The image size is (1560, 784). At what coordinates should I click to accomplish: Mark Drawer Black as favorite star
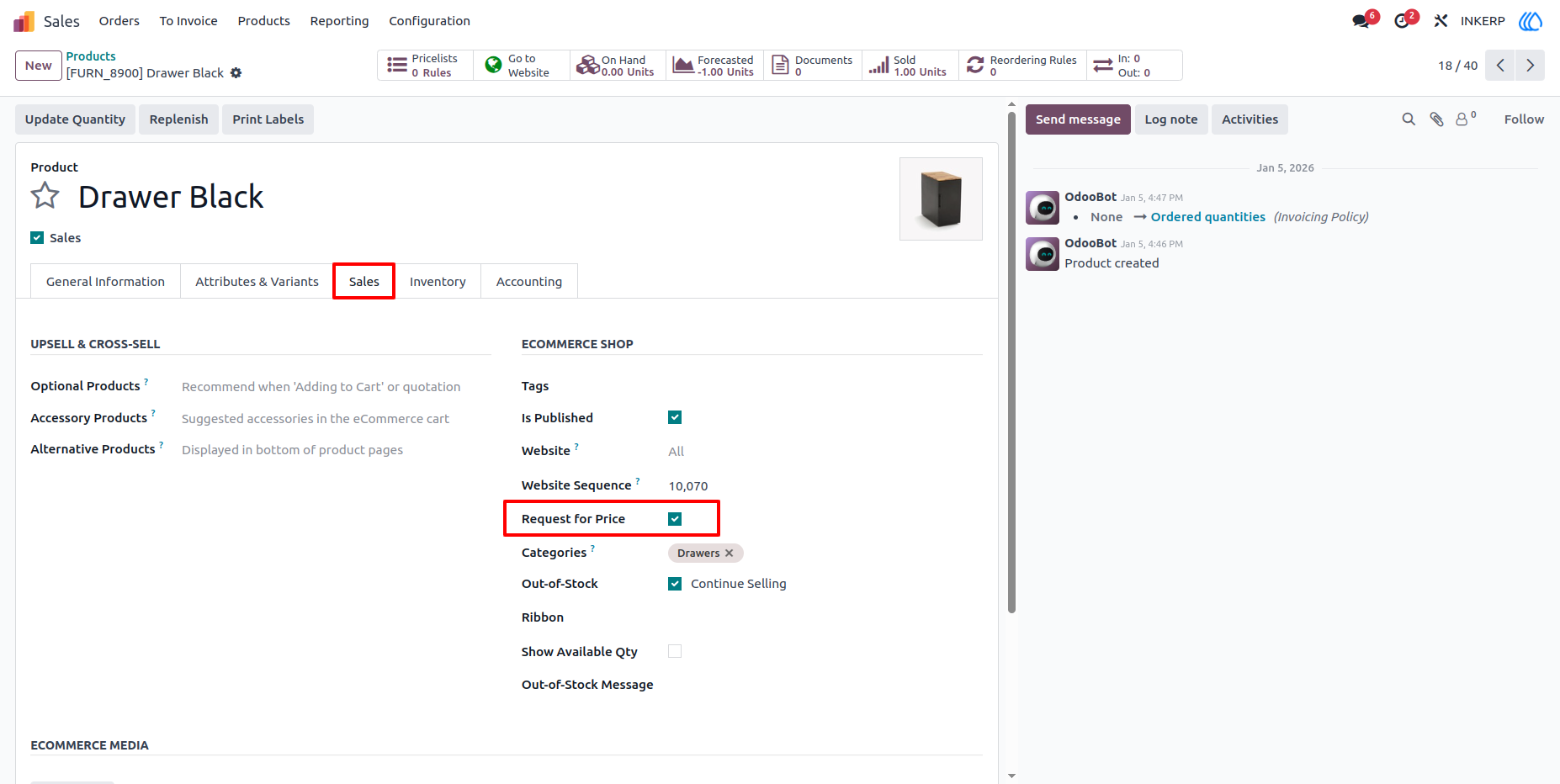(45, 196)
